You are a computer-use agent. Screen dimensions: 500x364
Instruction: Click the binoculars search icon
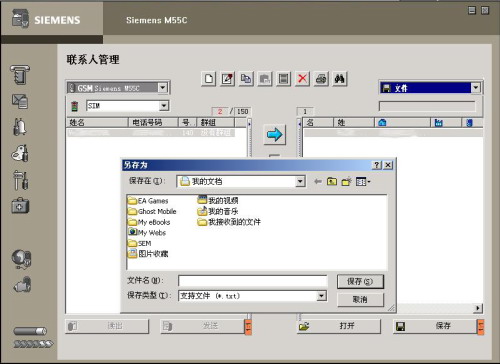point(340,79)
